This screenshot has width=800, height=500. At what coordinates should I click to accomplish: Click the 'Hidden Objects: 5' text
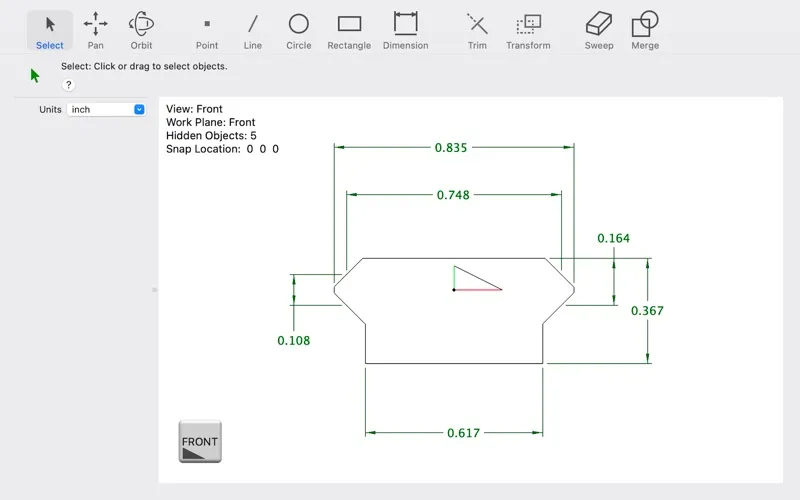click(211, 136)
